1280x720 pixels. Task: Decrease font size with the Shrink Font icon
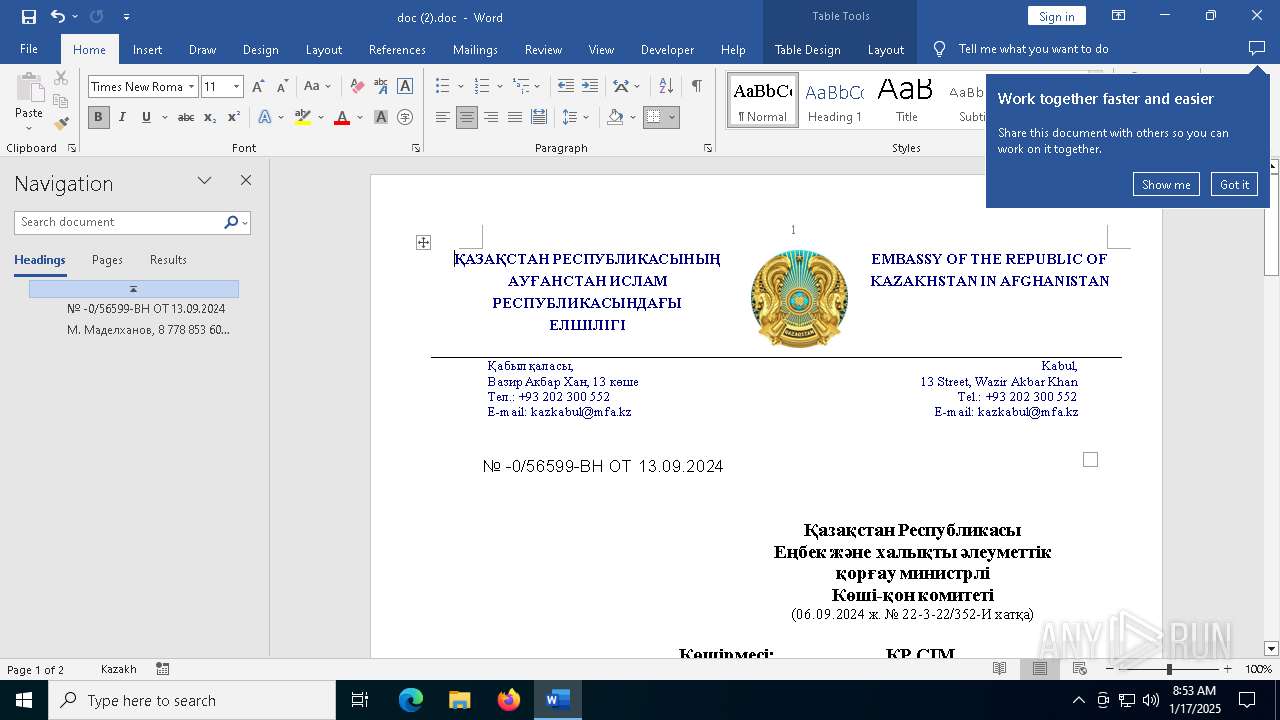(282, 87)
